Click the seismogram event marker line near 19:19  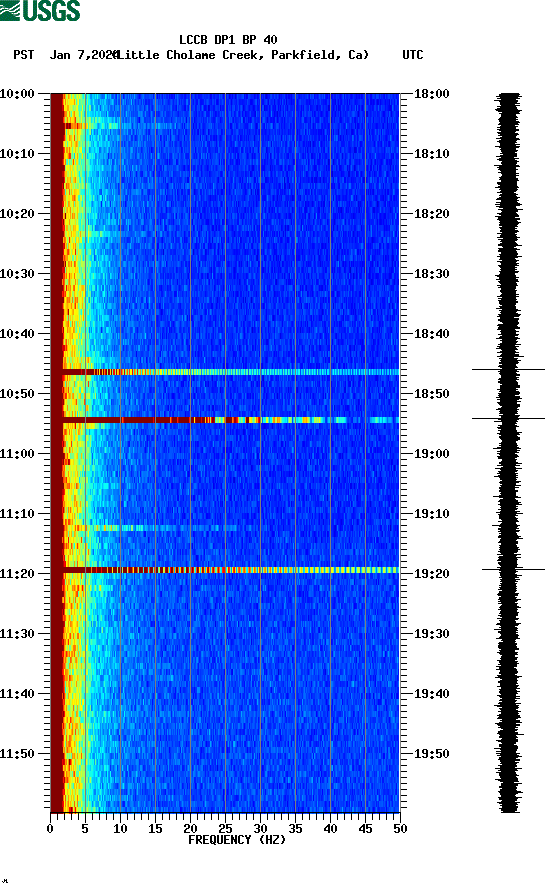point(513,569)
